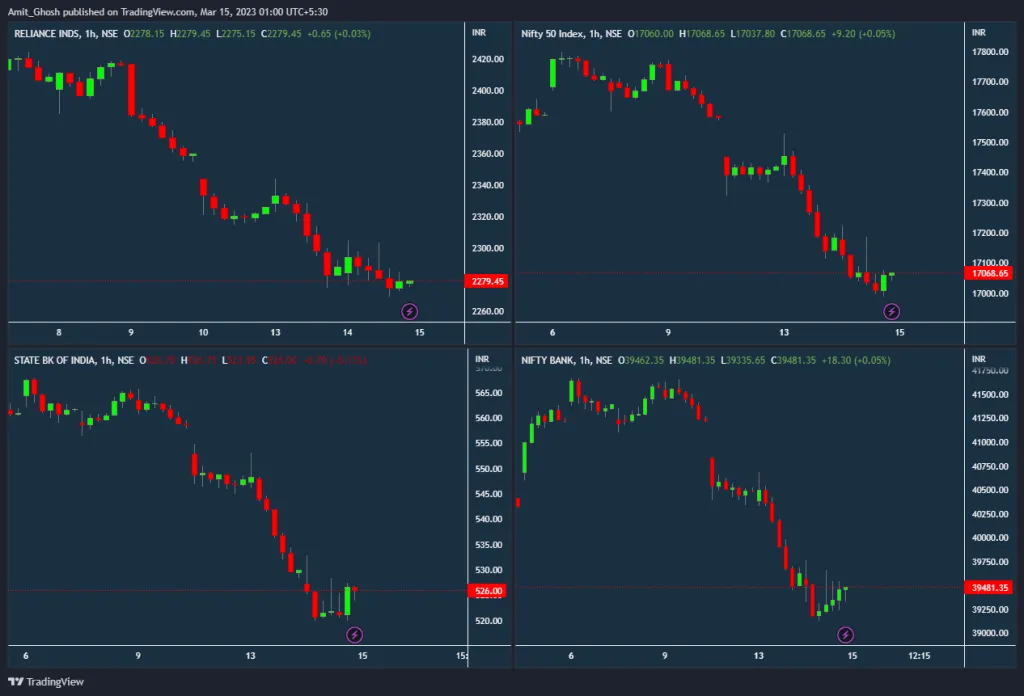Click the 2279.45 current price label

(x=487, y=282)
